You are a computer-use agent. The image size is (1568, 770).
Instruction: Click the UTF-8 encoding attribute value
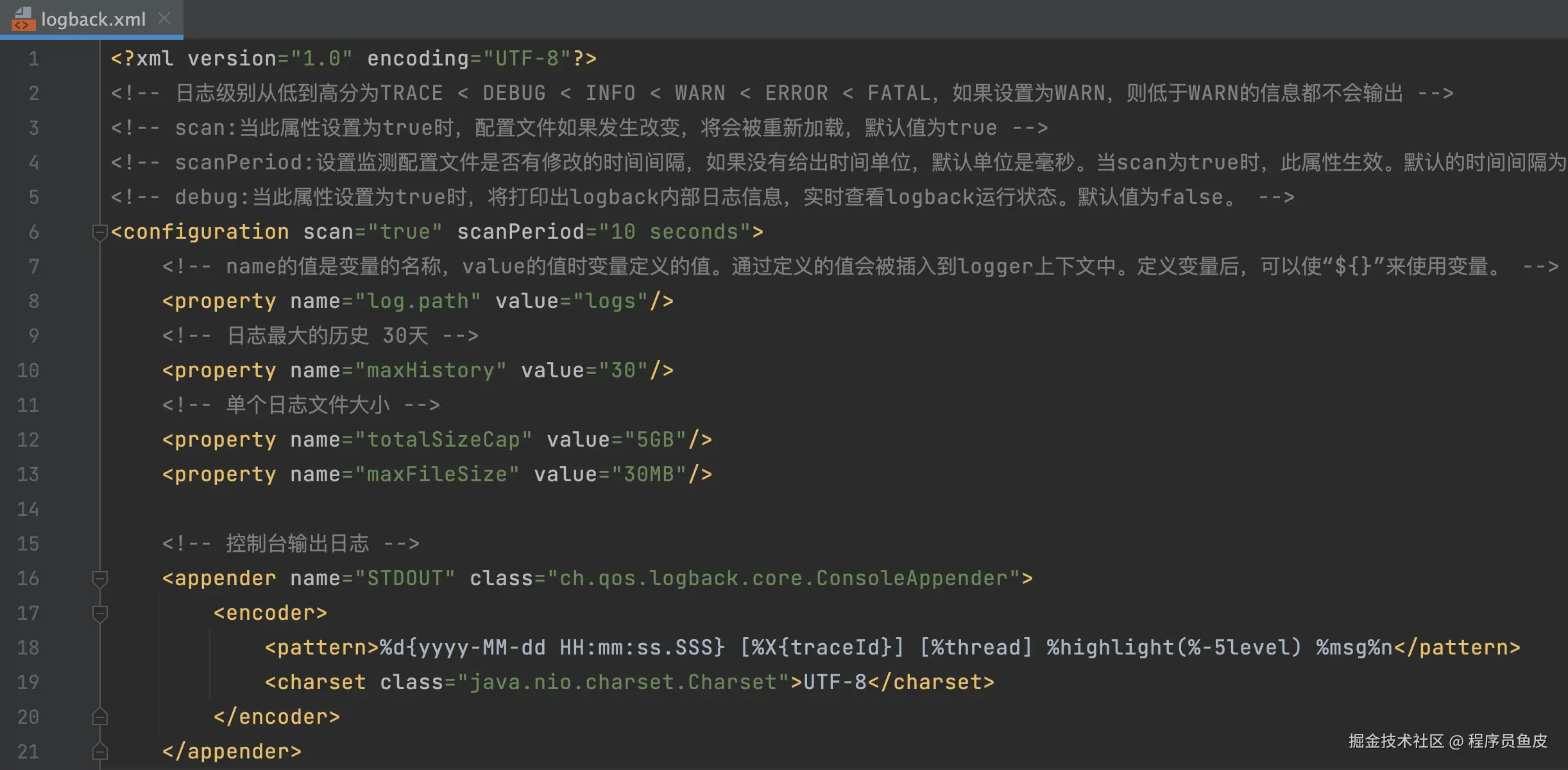tap(527, 59)
